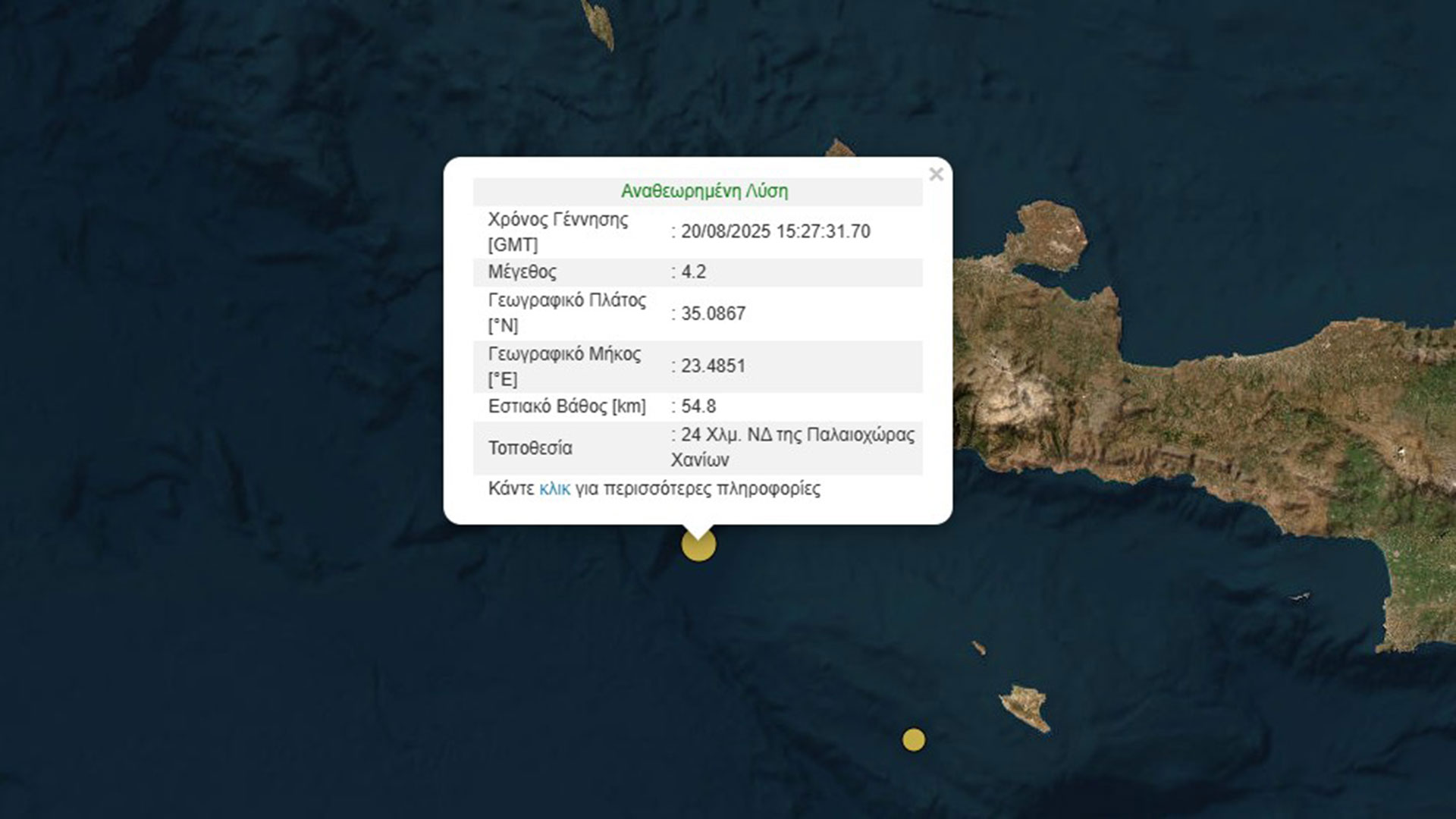Close the earthquake info popup

click(x=936, y=174)
